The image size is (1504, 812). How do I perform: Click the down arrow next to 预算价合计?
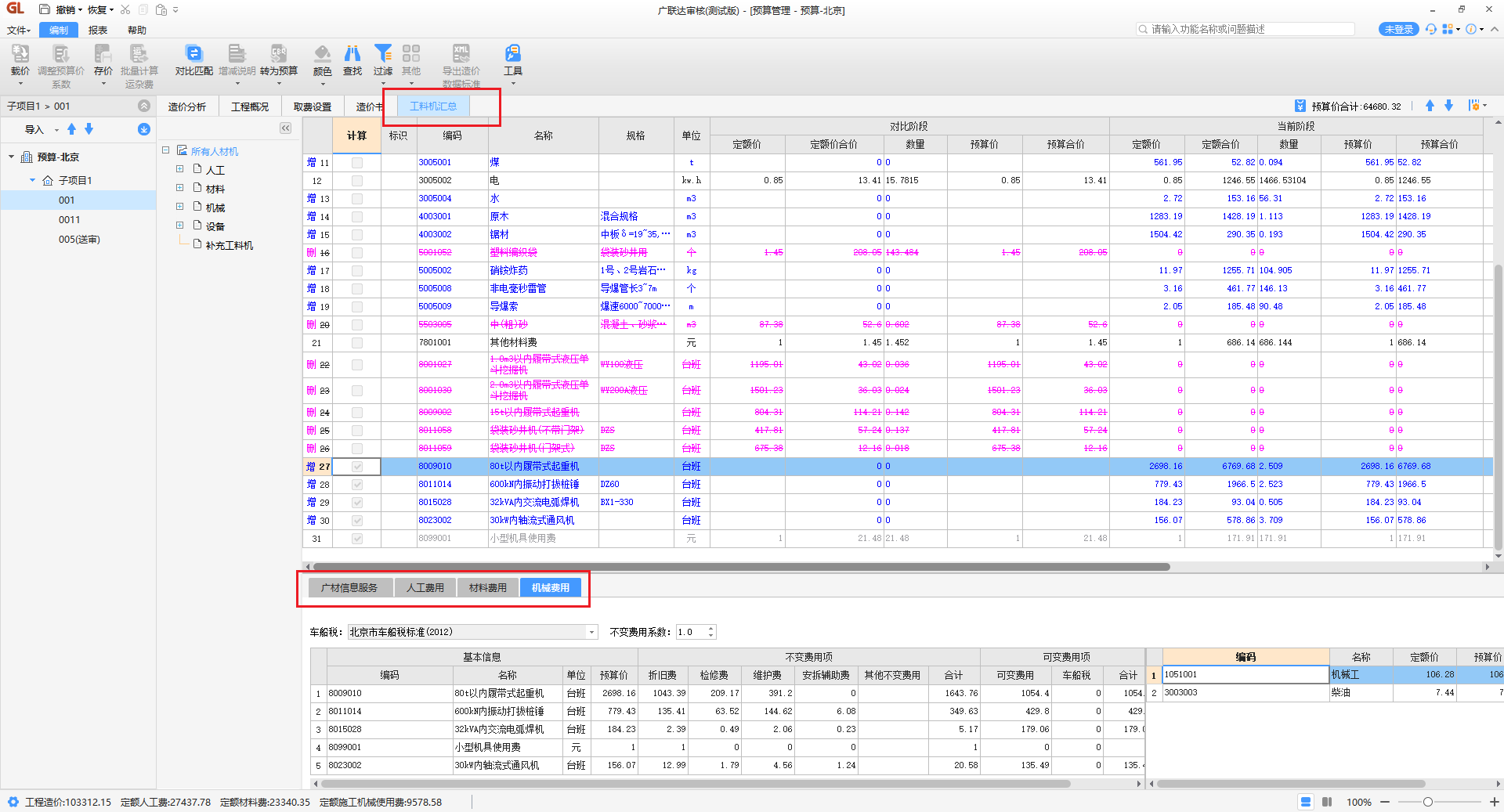(x=1448, y=106)
